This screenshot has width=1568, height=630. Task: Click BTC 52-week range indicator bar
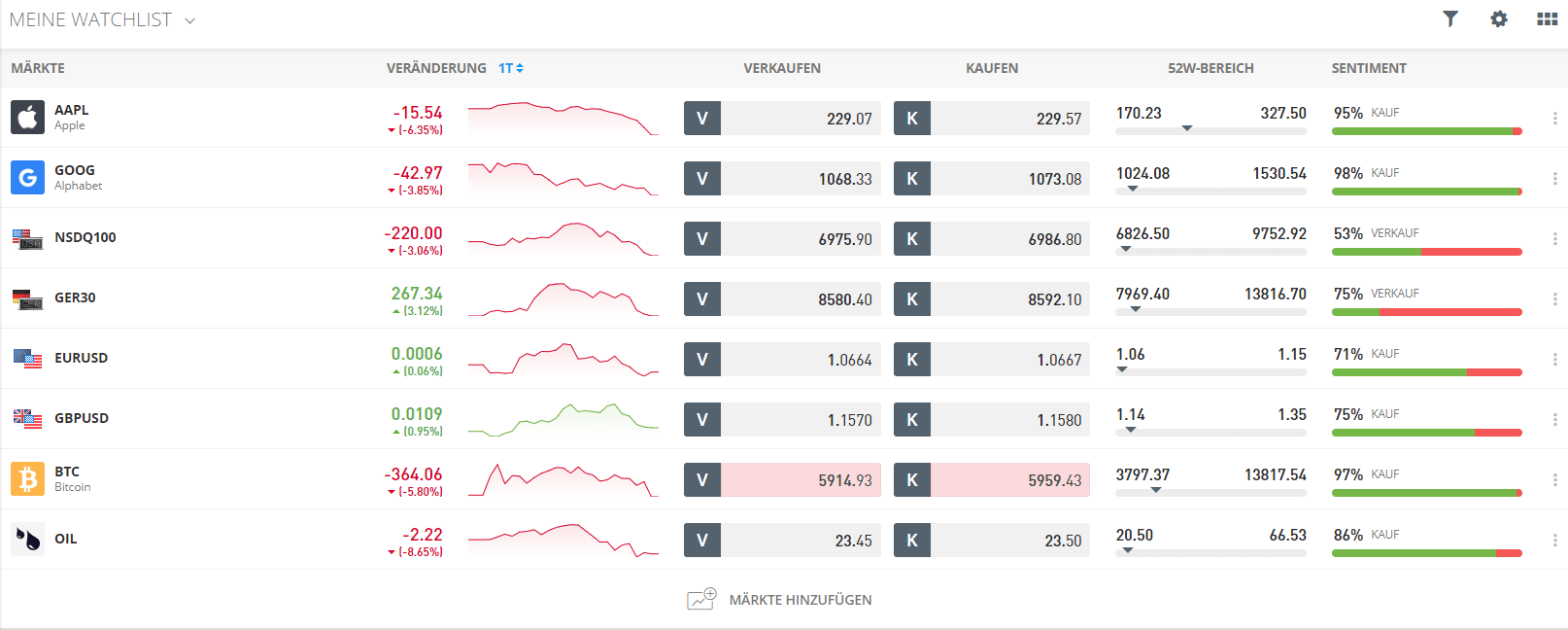(1210, 493)
